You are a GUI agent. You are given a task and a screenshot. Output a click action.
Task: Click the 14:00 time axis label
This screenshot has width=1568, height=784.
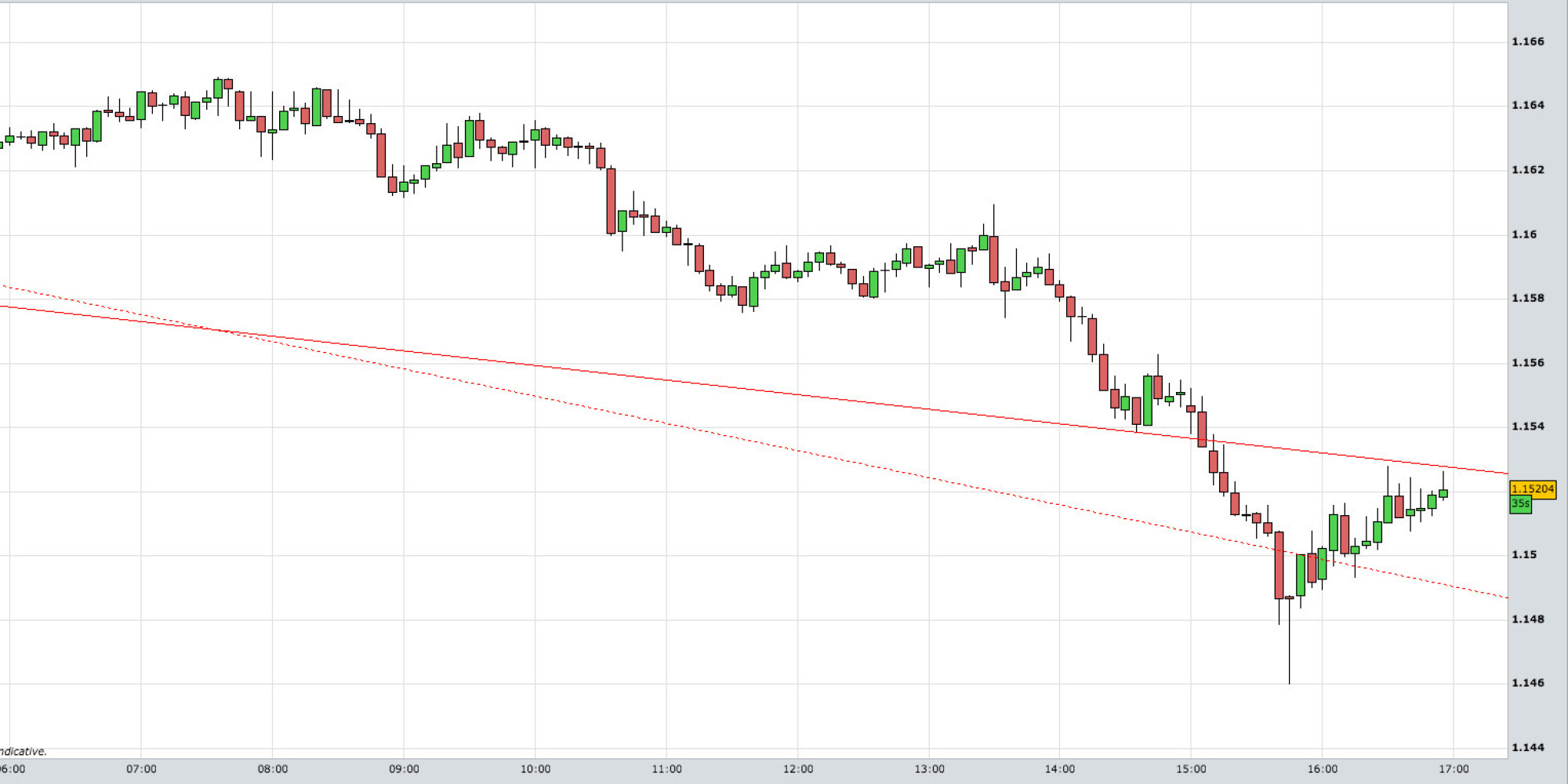[1060, 769]
